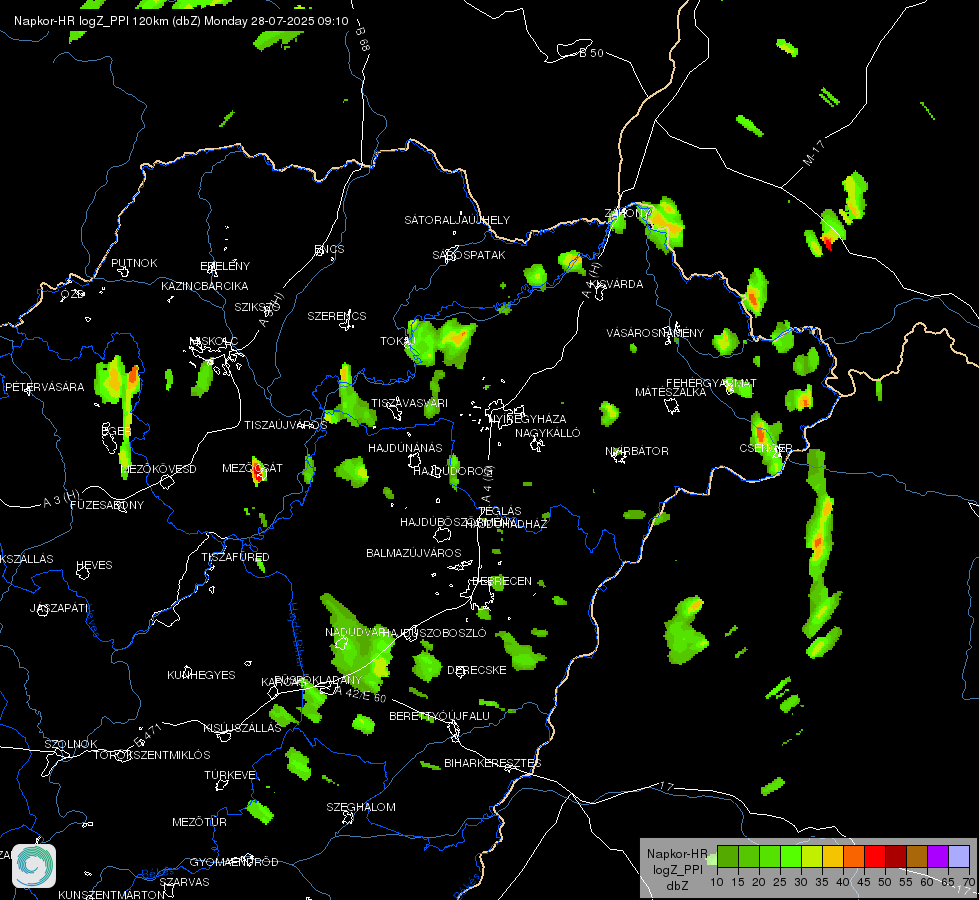The height and width of the screenshot is (900, 979).
Task: Click the MEZŐKÖVESD label
Action: click(159, 469)
